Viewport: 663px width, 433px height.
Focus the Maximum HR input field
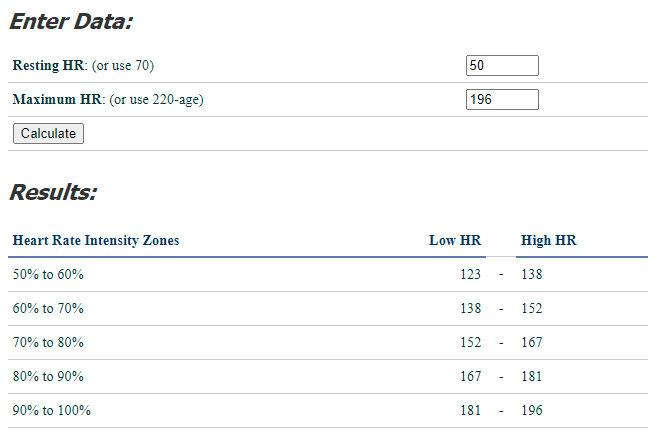502,100
